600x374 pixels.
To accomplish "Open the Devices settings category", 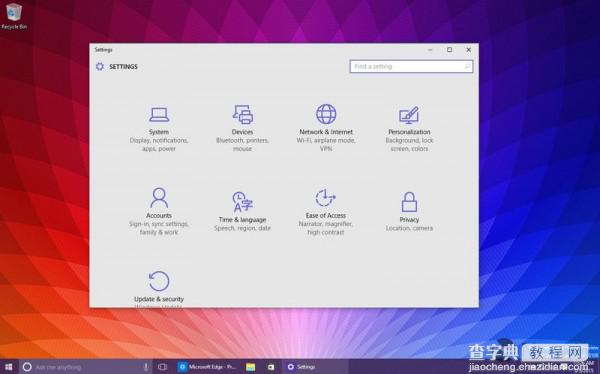I will click(242, 128).
